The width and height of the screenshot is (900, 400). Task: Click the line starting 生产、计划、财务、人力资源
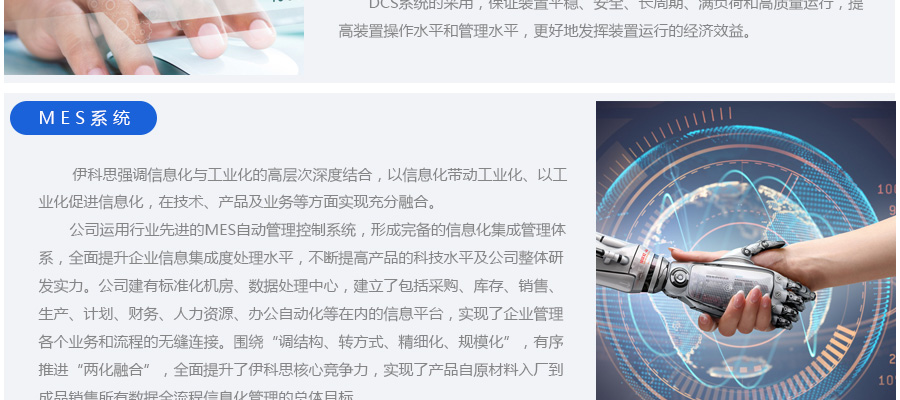point(301,314)
